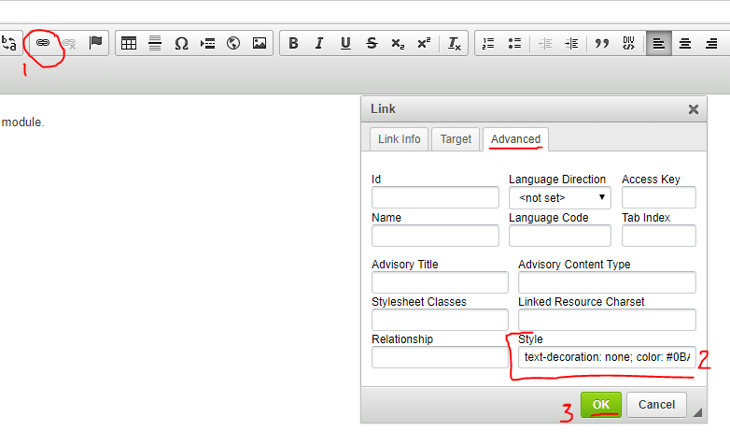Click the Advisory Content Type field

point(607,282)
